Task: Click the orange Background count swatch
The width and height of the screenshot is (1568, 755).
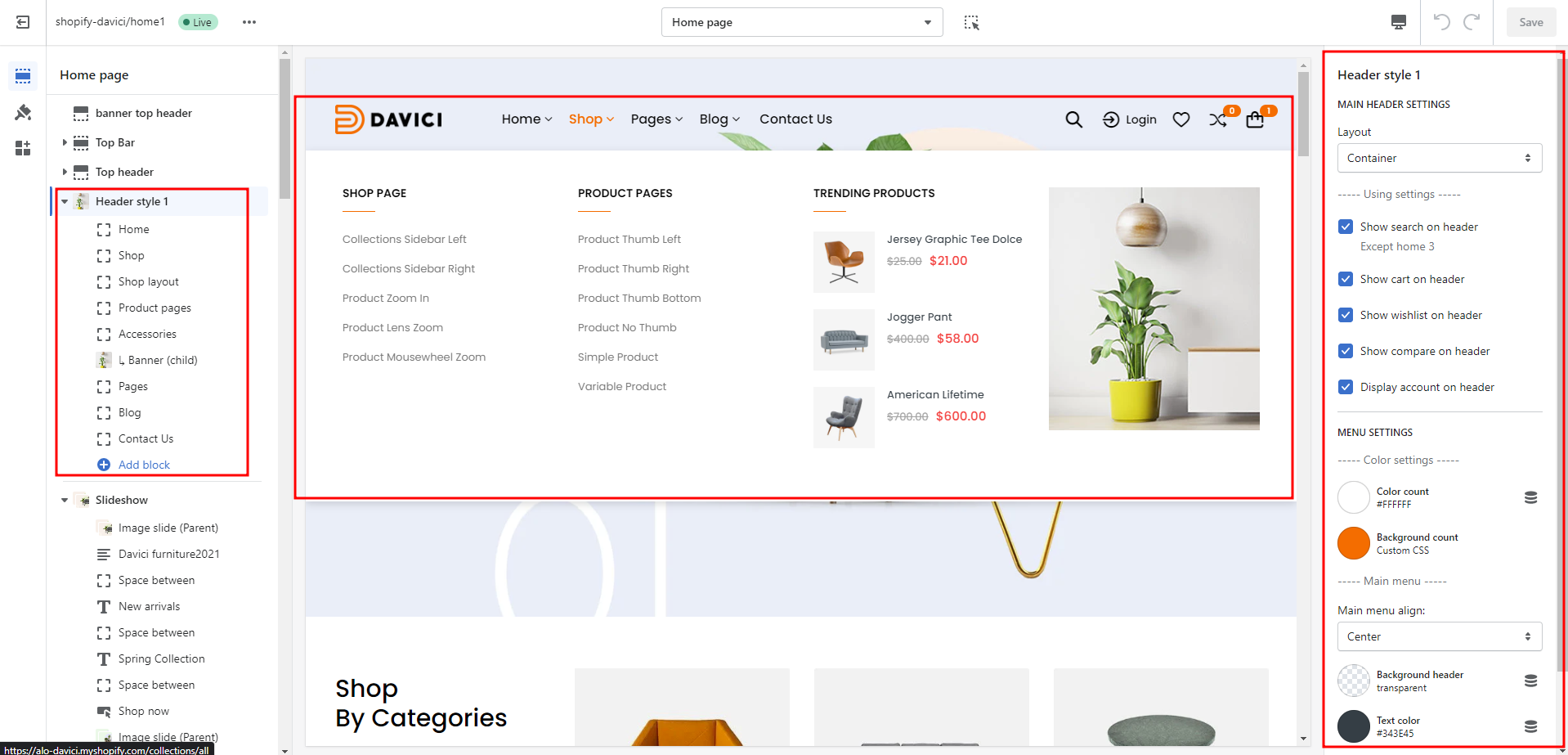Action: click(x=1353, y=543)
